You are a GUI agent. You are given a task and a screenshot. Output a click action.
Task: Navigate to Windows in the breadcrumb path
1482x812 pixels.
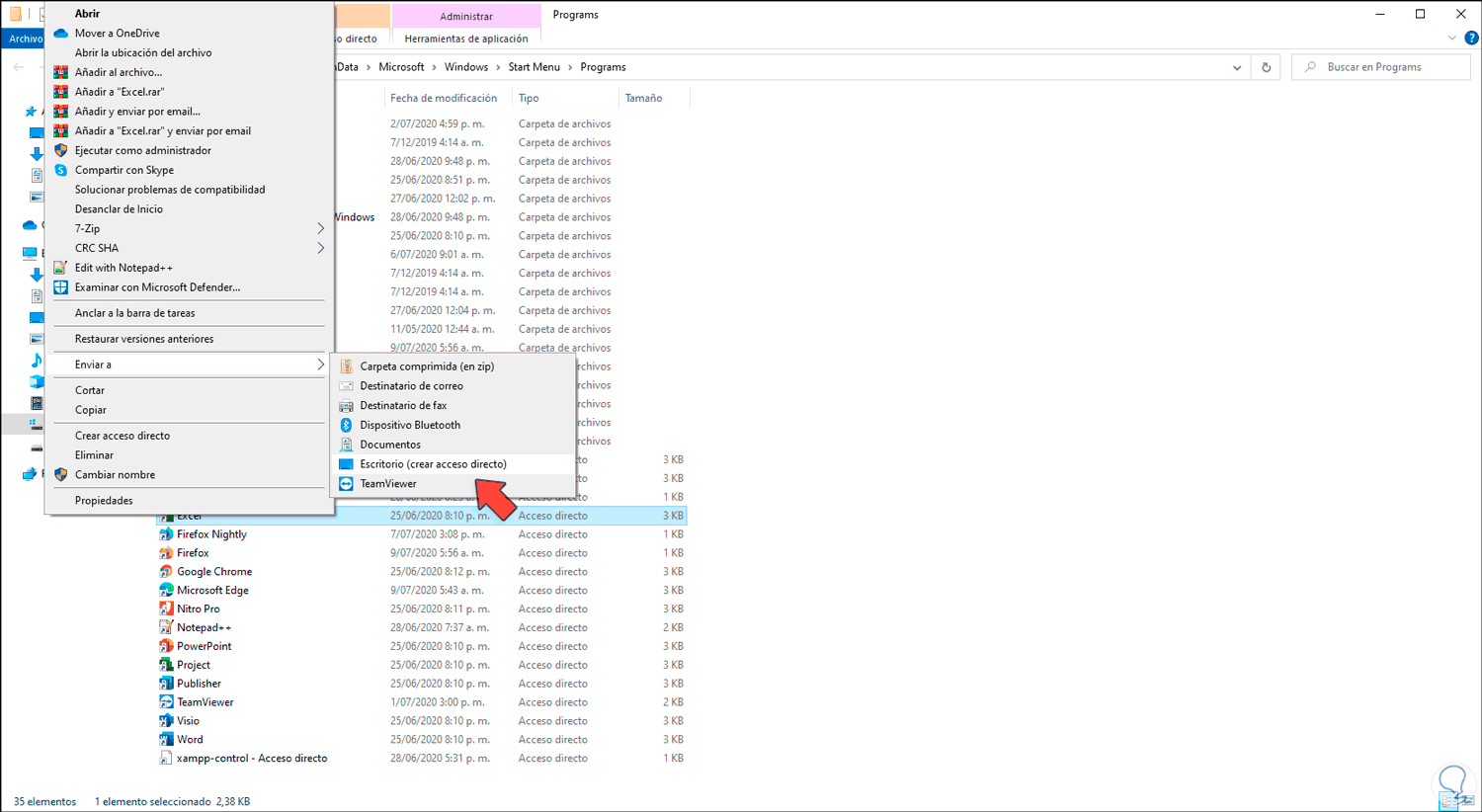(466, 67)
